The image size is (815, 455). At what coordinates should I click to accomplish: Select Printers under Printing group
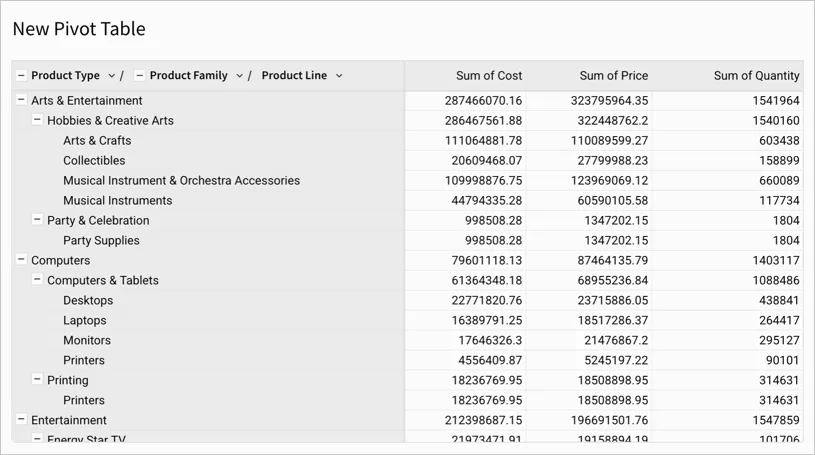point(84,400)
